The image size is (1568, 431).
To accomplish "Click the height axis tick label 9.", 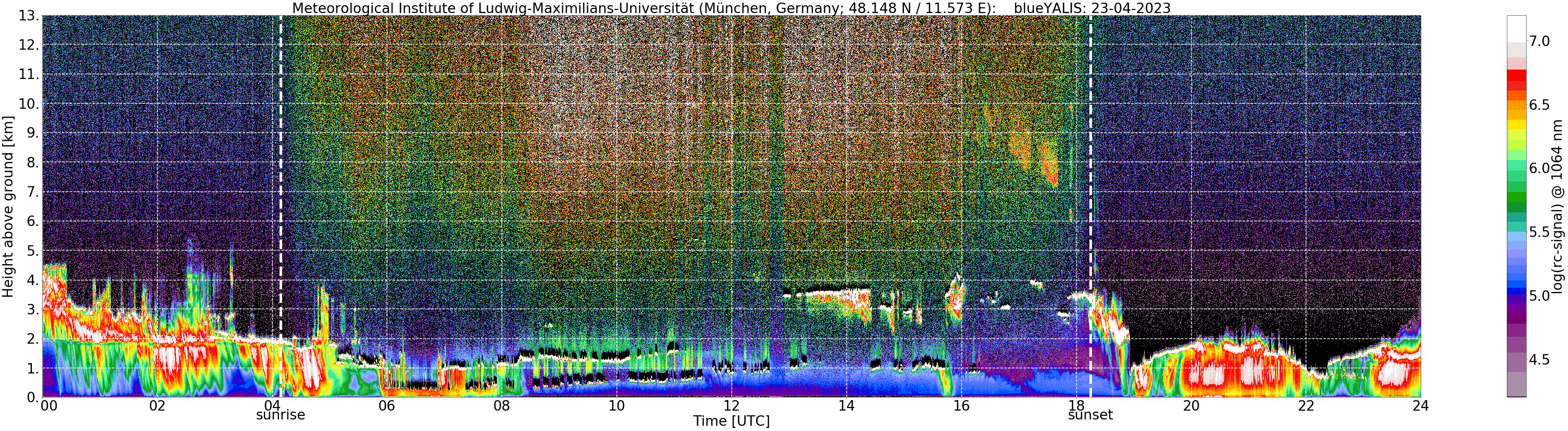I will [32, 133].
